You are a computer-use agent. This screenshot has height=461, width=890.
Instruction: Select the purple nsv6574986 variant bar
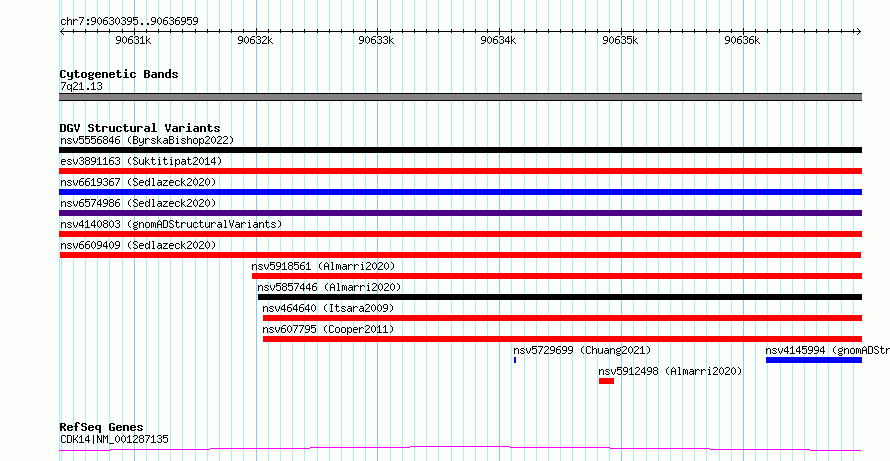[460, 213]
